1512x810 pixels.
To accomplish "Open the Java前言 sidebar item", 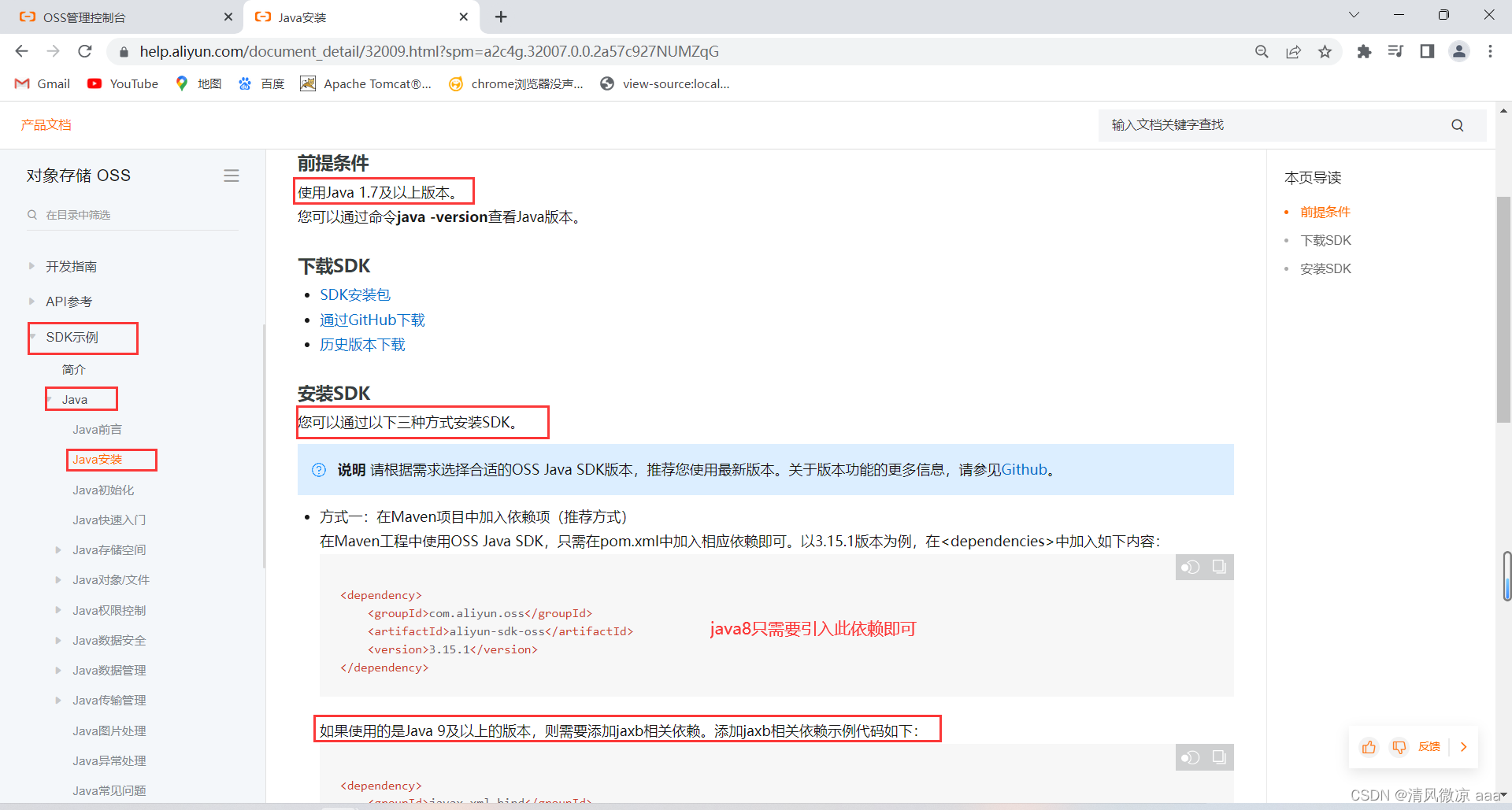I will (97, 430).
